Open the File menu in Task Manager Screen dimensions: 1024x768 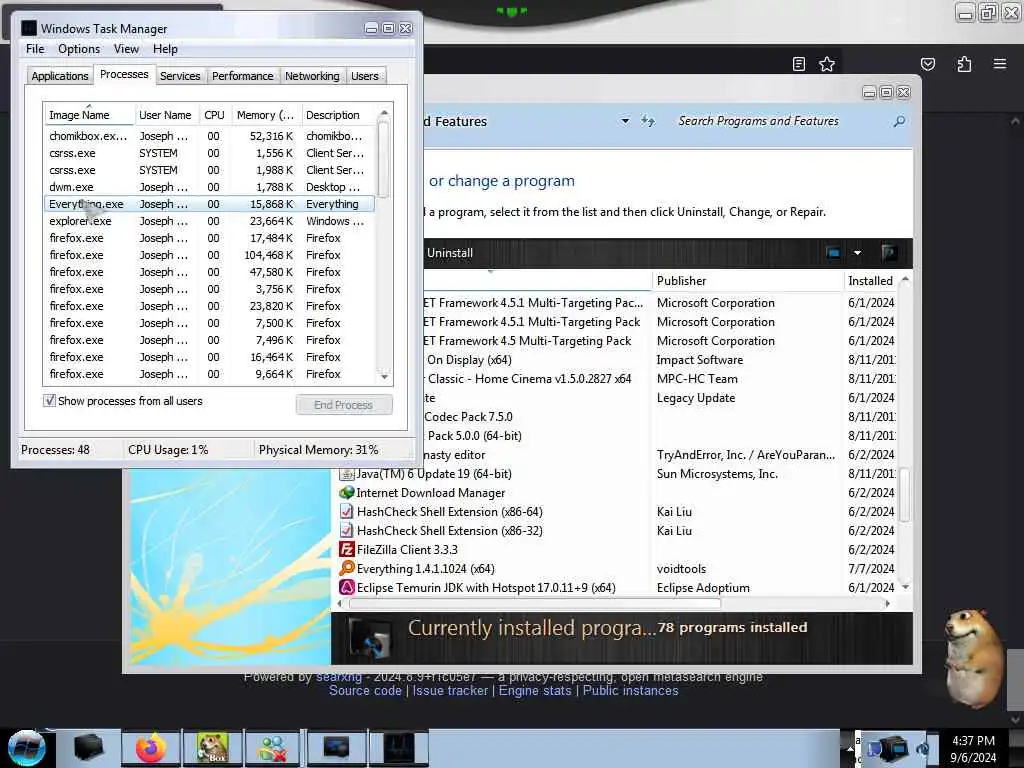[35, 49]
